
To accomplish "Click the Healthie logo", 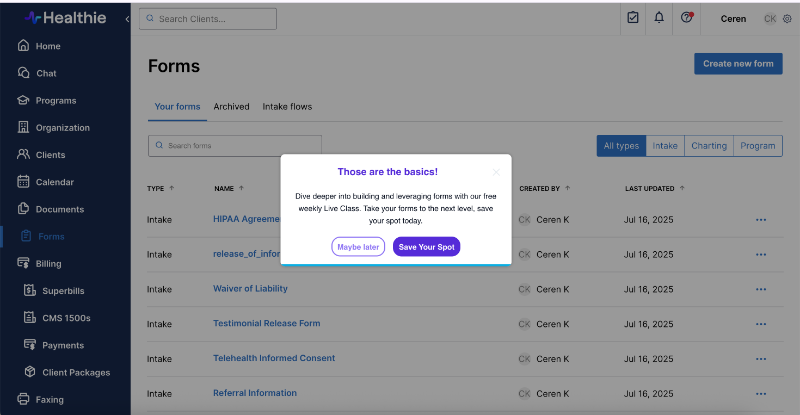I will point(65,18).
